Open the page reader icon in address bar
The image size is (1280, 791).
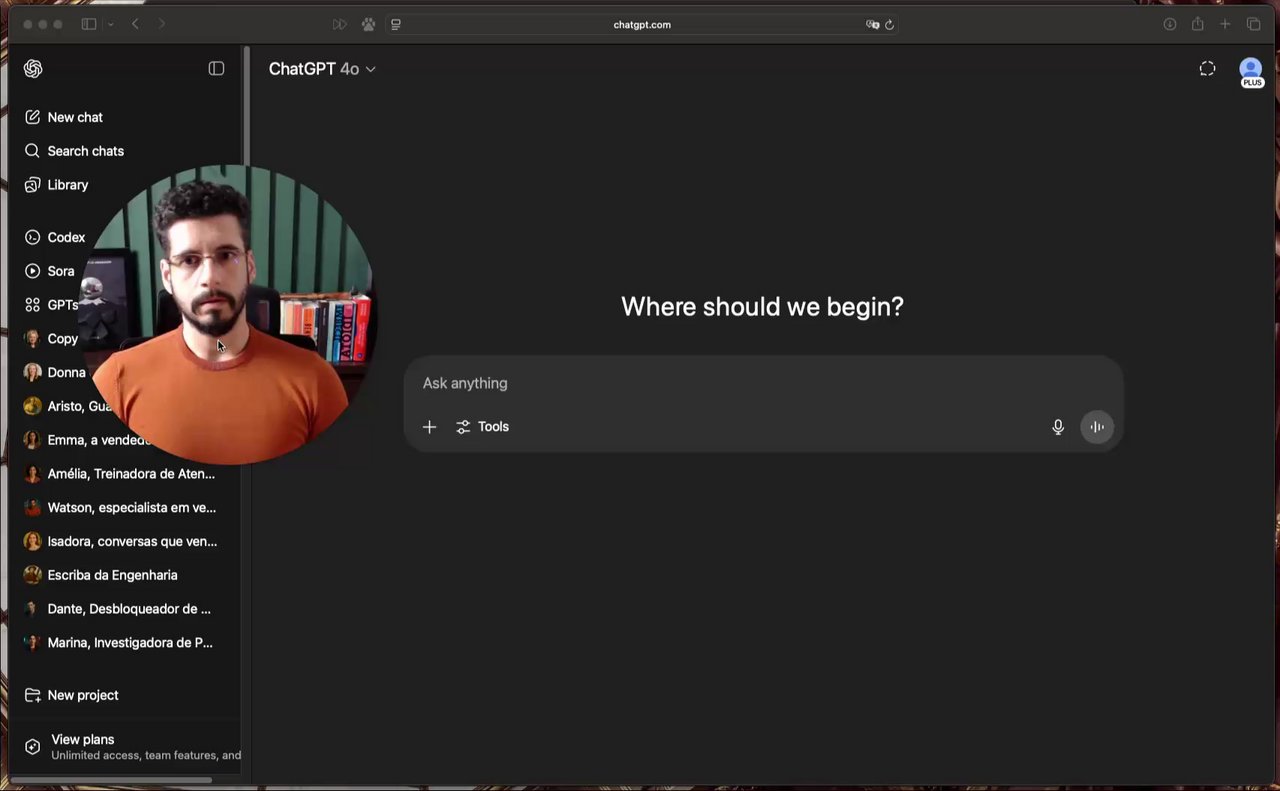396,24
